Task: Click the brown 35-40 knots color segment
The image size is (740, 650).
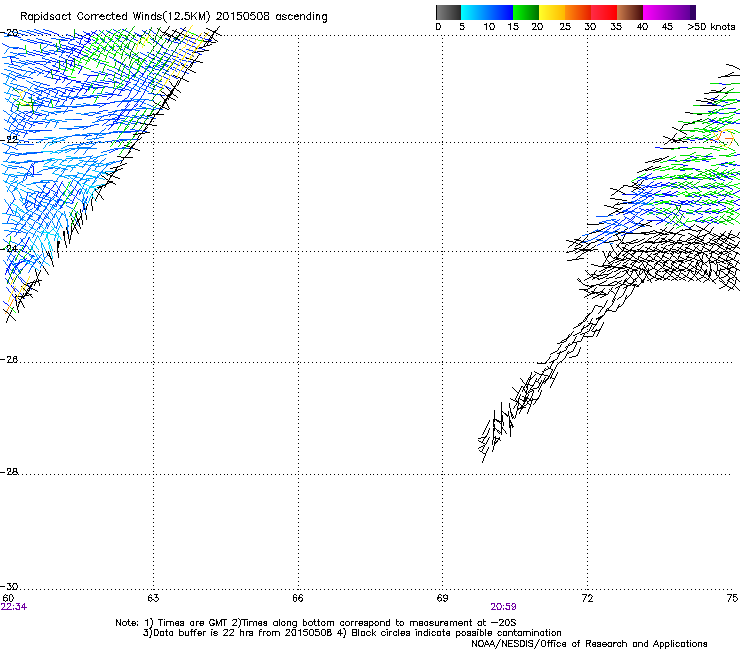Action: [x=630, y=12]
